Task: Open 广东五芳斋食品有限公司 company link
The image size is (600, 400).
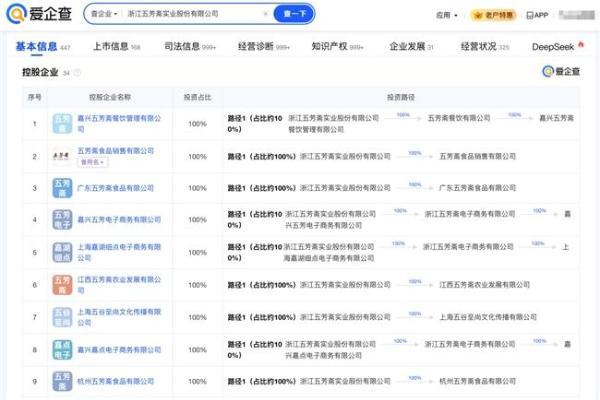Action: point(116,188)
